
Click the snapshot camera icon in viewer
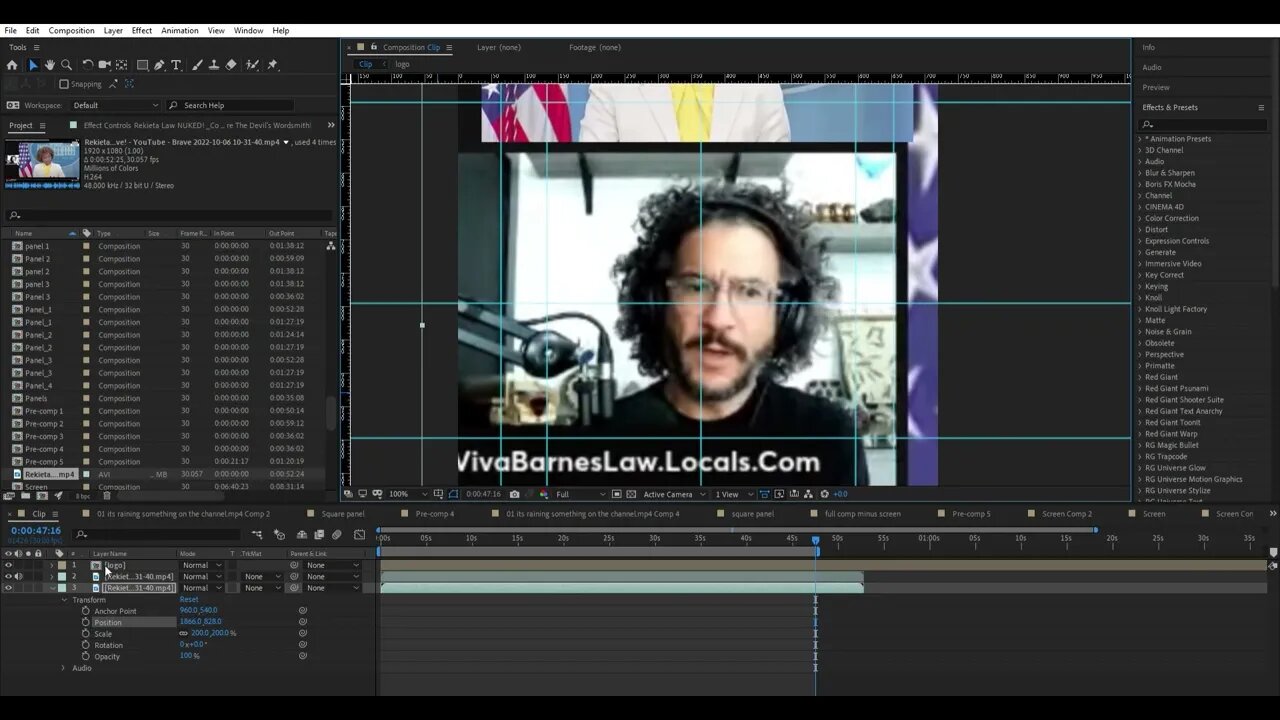514,494
